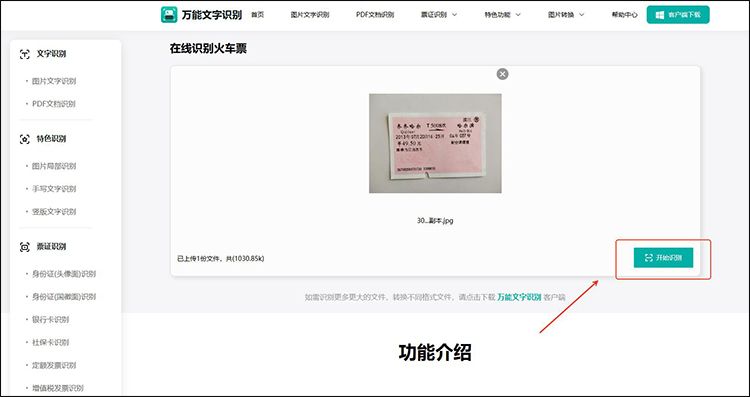Click the 客户端下载 button

click(x=678, y=15)
